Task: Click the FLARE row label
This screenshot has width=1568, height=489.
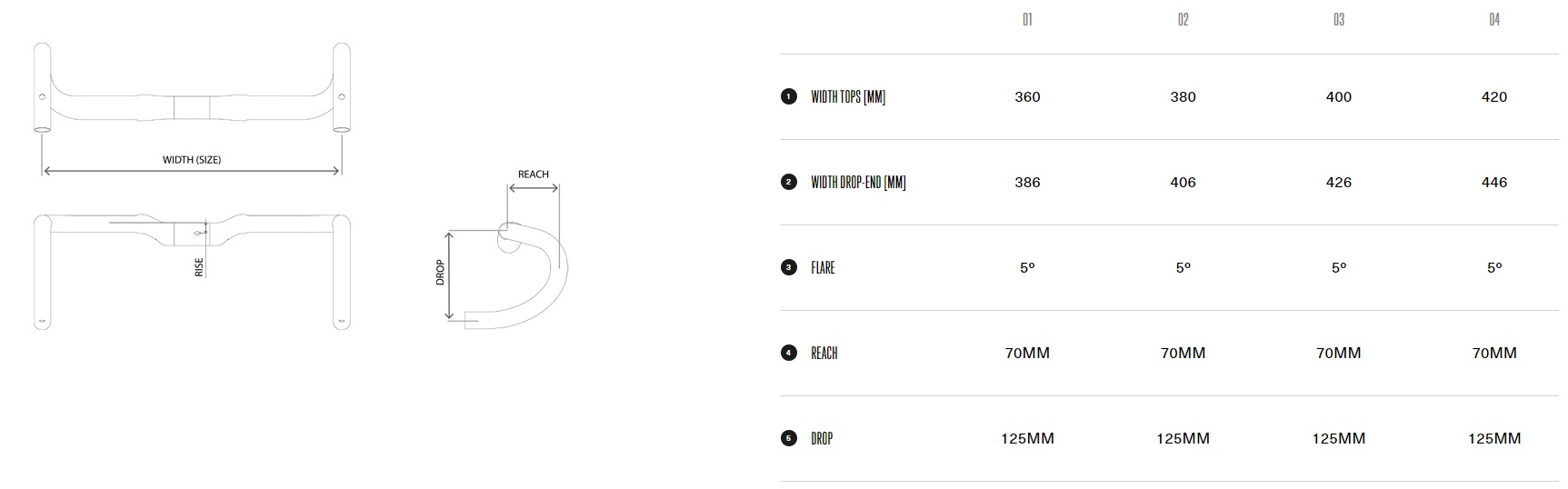Action: coord(823,267)
